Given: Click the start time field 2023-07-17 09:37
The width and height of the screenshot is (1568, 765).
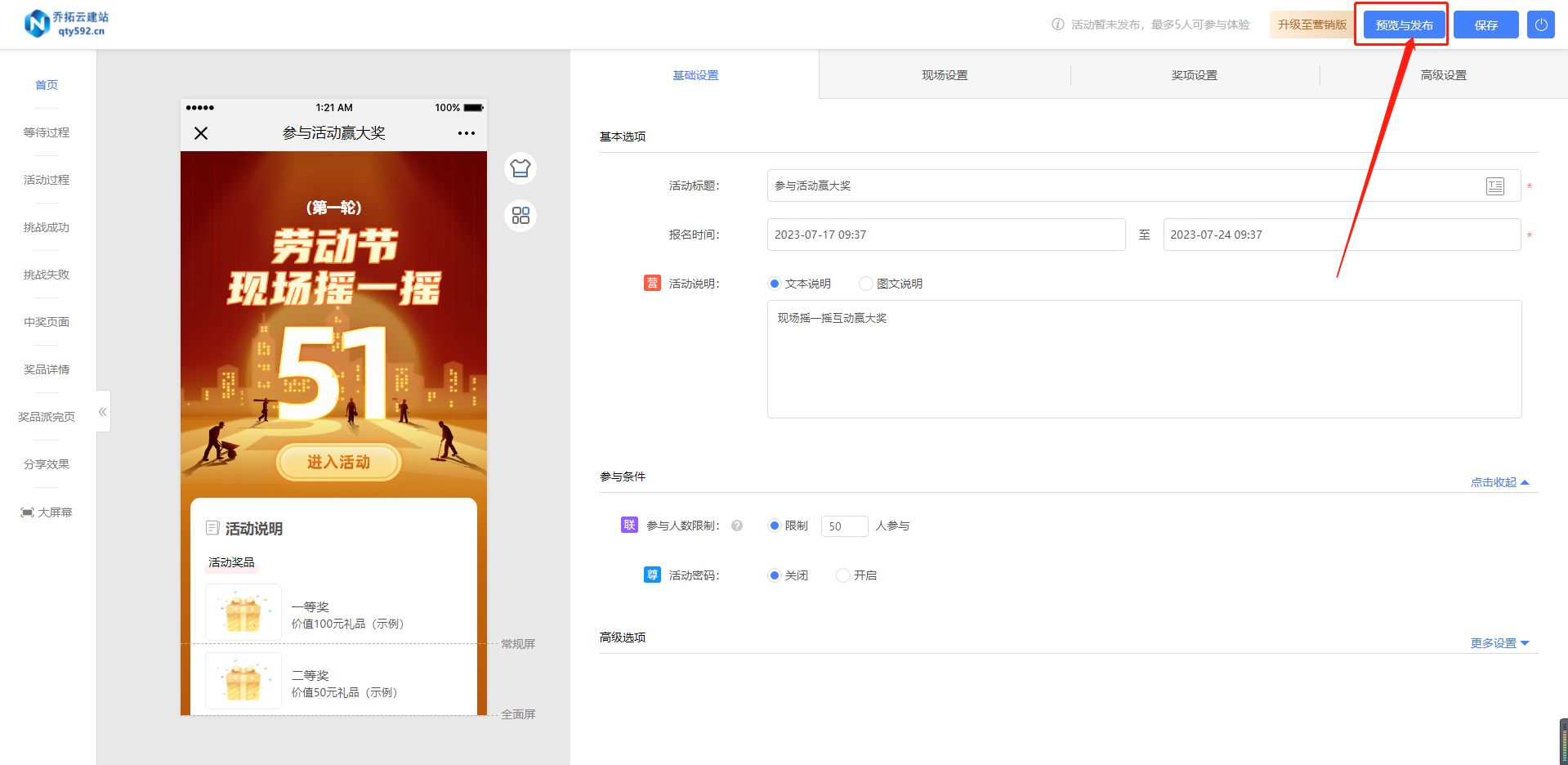Looking at the screenshot, I should [946, 235].
